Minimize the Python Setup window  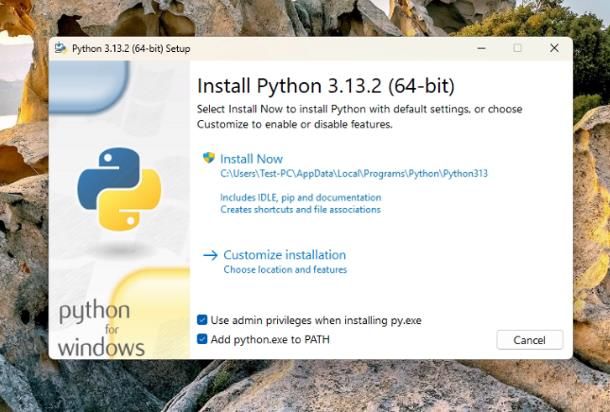[482, 48]
